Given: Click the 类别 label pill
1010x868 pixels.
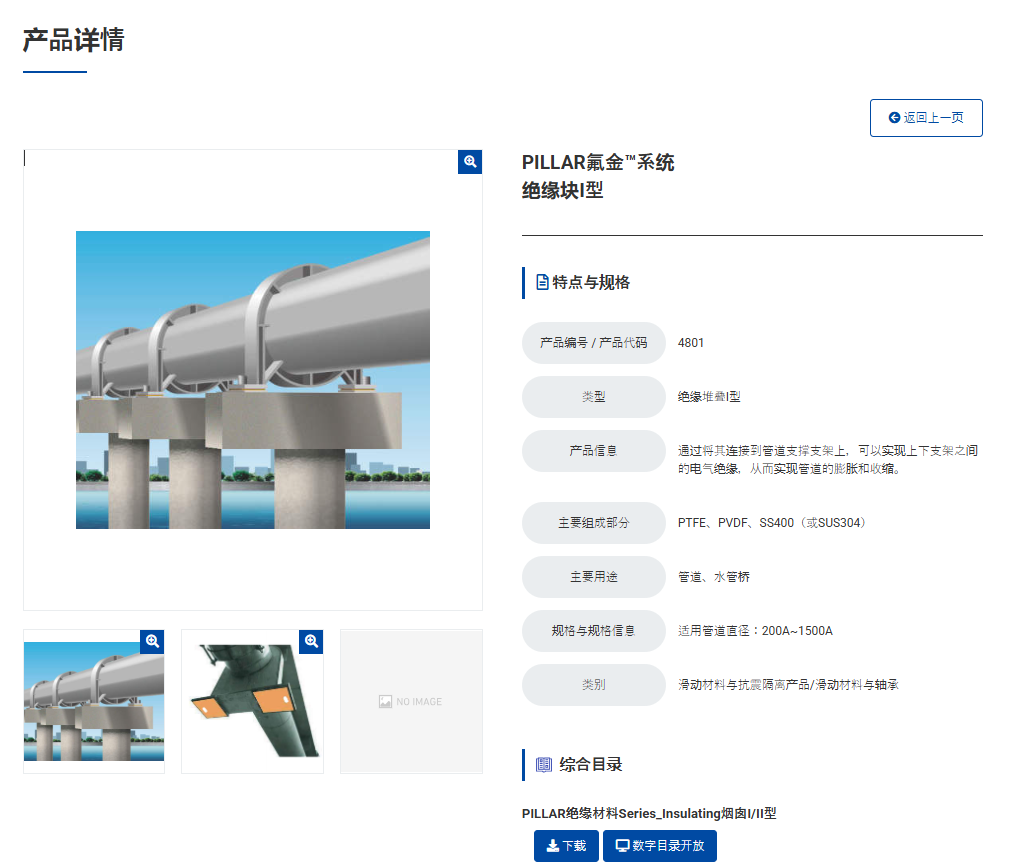Looking at the screenshot, I should coord(593,685).
